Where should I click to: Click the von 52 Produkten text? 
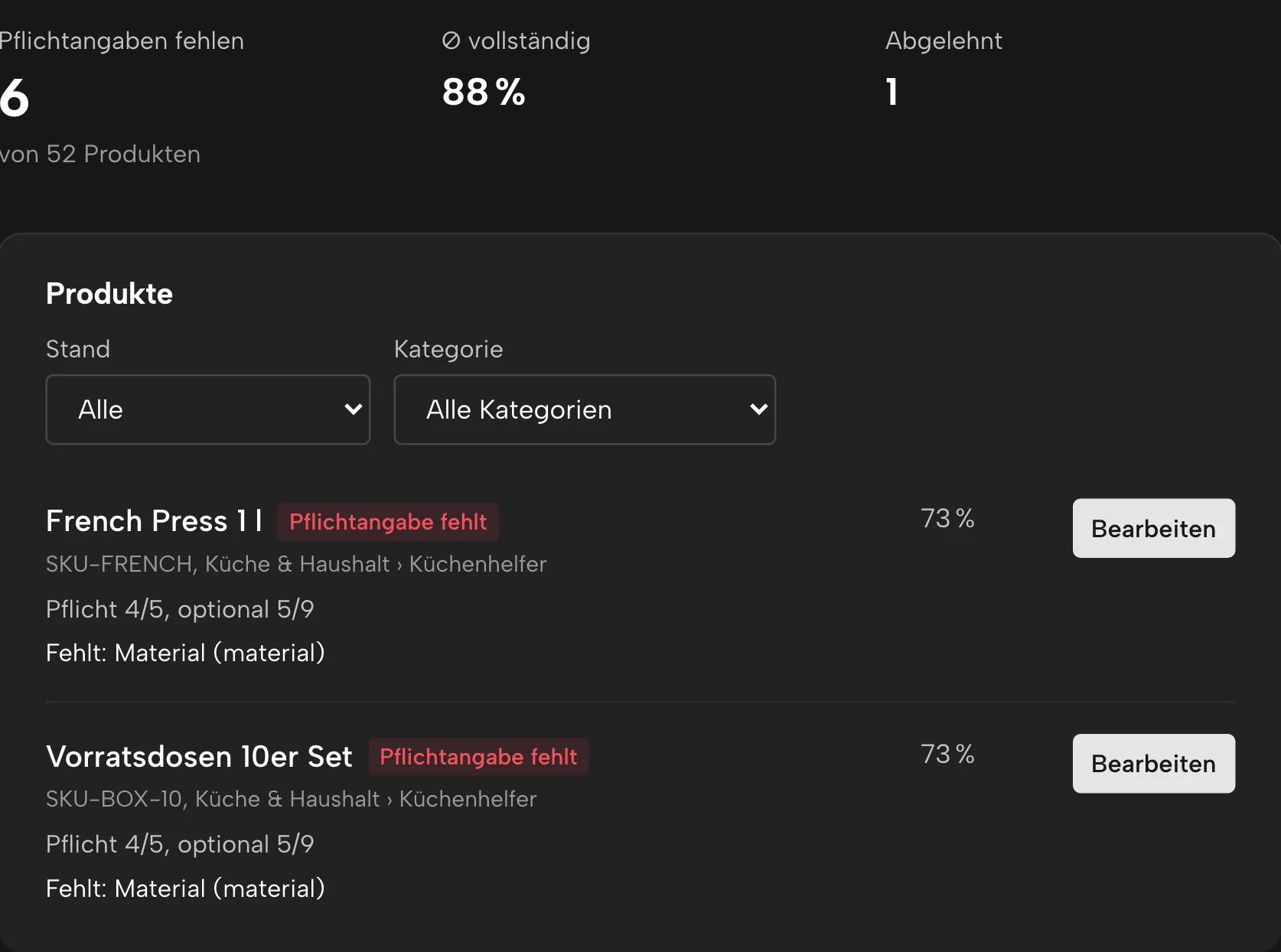[99, 154]
